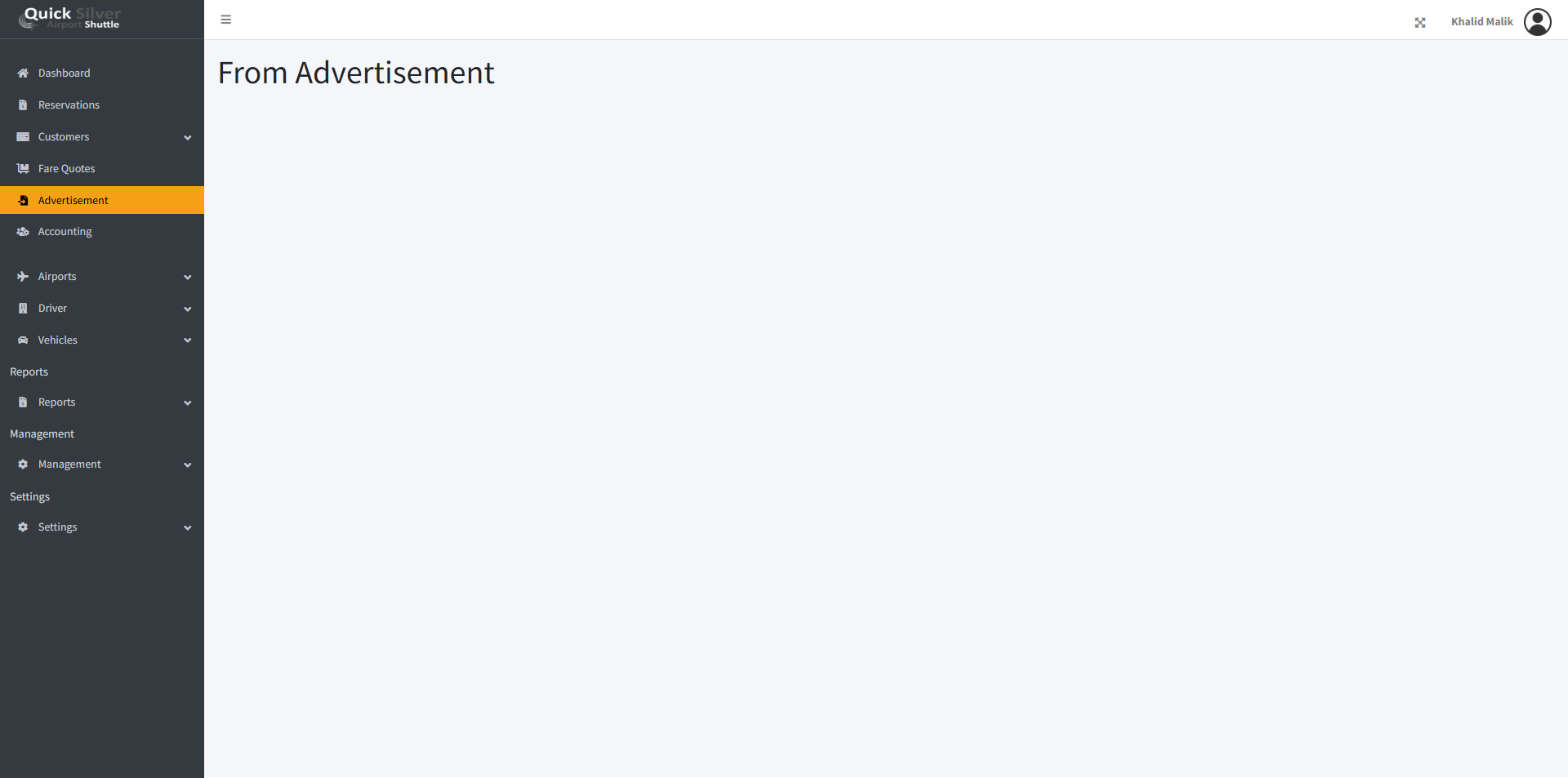Click the Management gear icon

pyautogui.click(x=23, y=465)
